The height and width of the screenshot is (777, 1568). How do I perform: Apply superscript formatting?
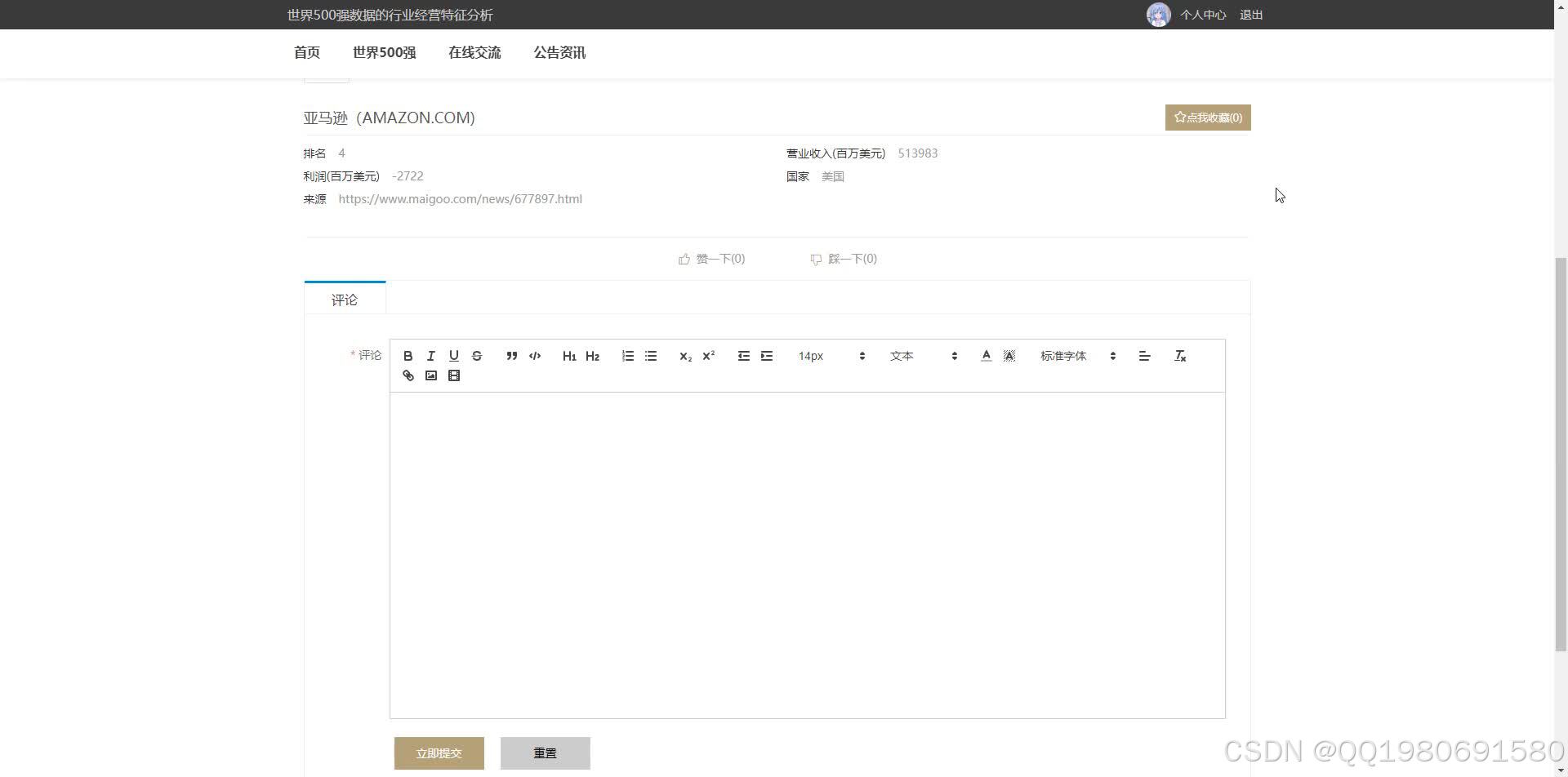coord(709,356)
